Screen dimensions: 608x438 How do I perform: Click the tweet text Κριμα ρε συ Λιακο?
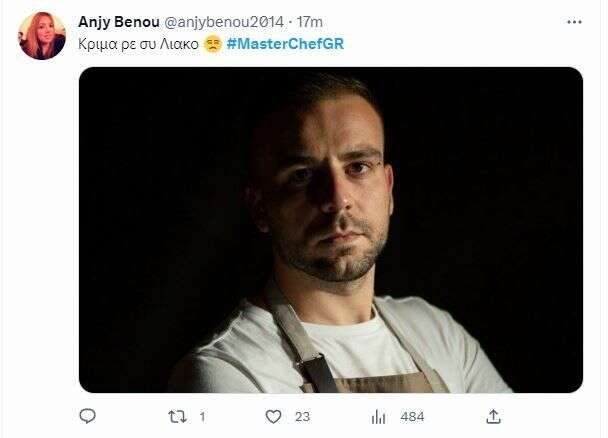point(138,44)
